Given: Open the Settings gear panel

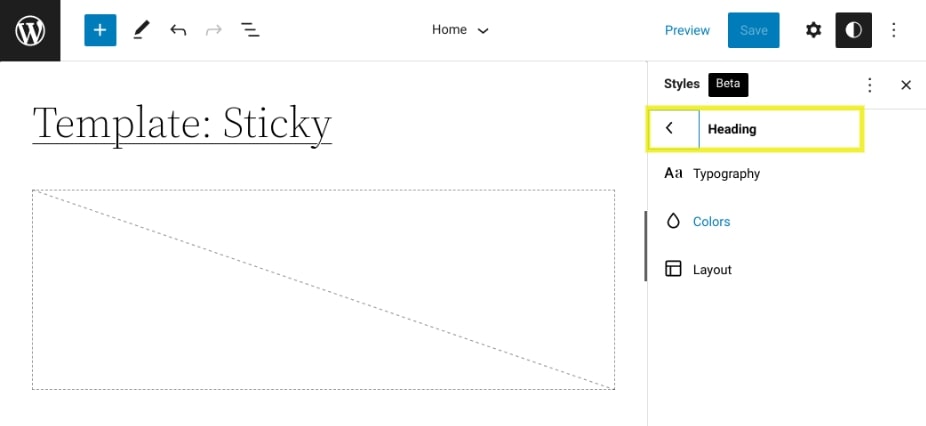Looking at the screenshot, I should click(814, 30).
